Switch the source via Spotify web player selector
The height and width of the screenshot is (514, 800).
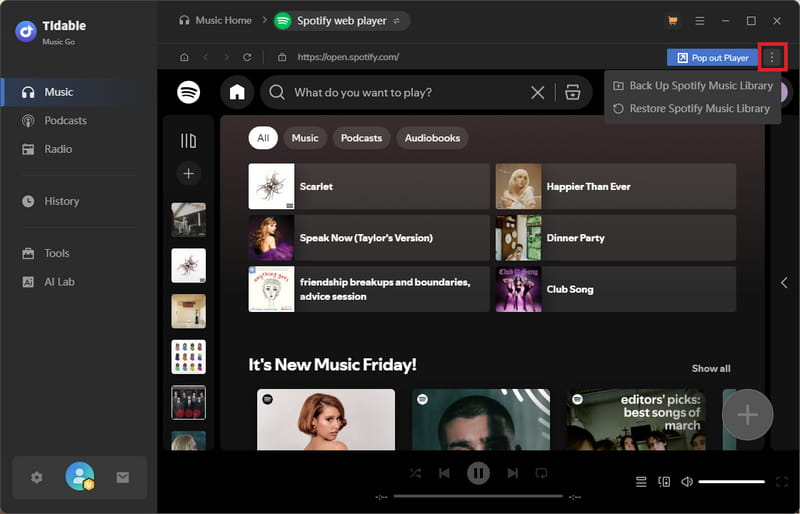pos(342,21)
